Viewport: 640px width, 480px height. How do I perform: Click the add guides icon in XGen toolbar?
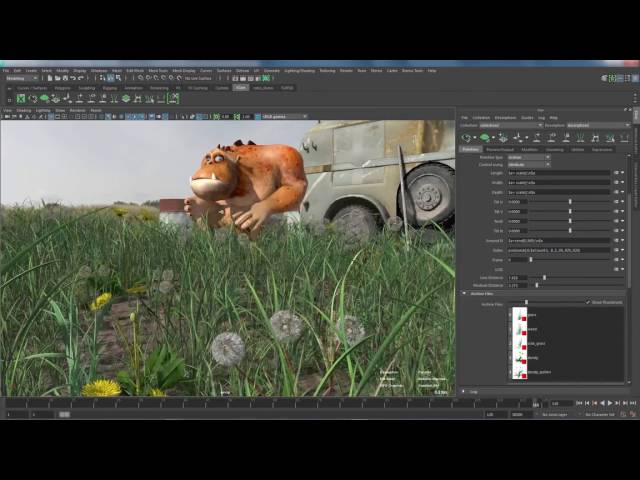tap(503, 138)
